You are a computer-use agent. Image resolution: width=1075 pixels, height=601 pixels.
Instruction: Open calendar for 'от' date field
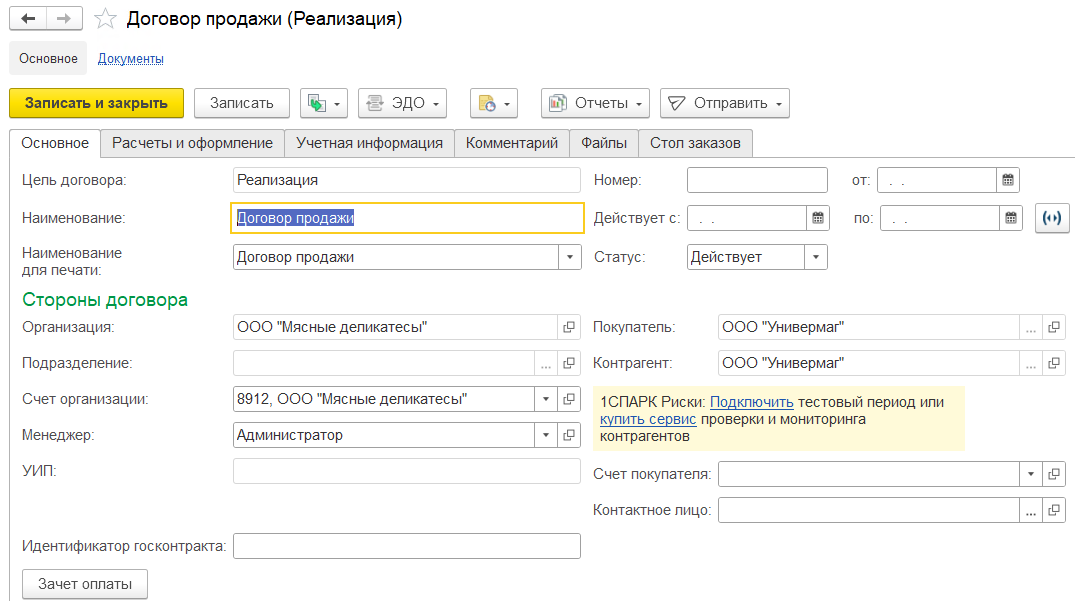point(1009,180)
